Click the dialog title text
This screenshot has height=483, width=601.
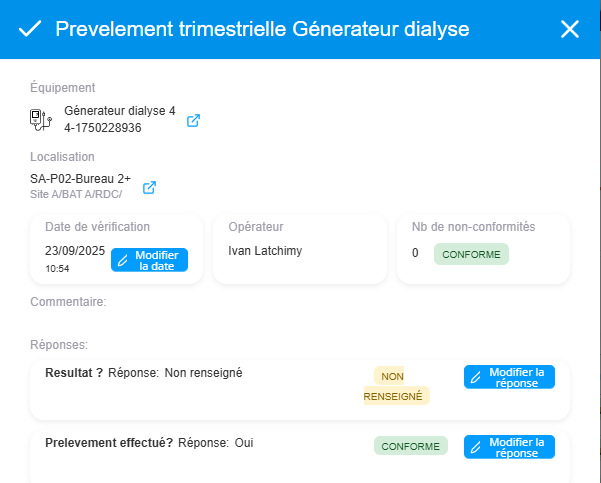[x=262, y=28]
